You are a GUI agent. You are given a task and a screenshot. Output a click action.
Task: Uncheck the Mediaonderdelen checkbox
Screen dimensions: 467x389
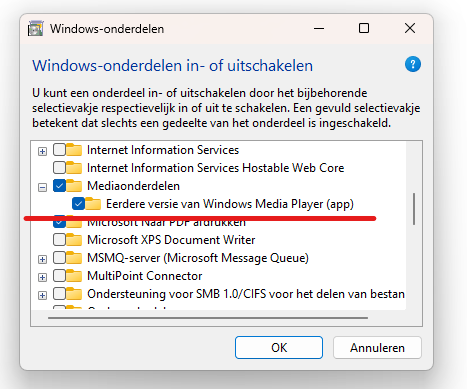(x=59, y=186)
